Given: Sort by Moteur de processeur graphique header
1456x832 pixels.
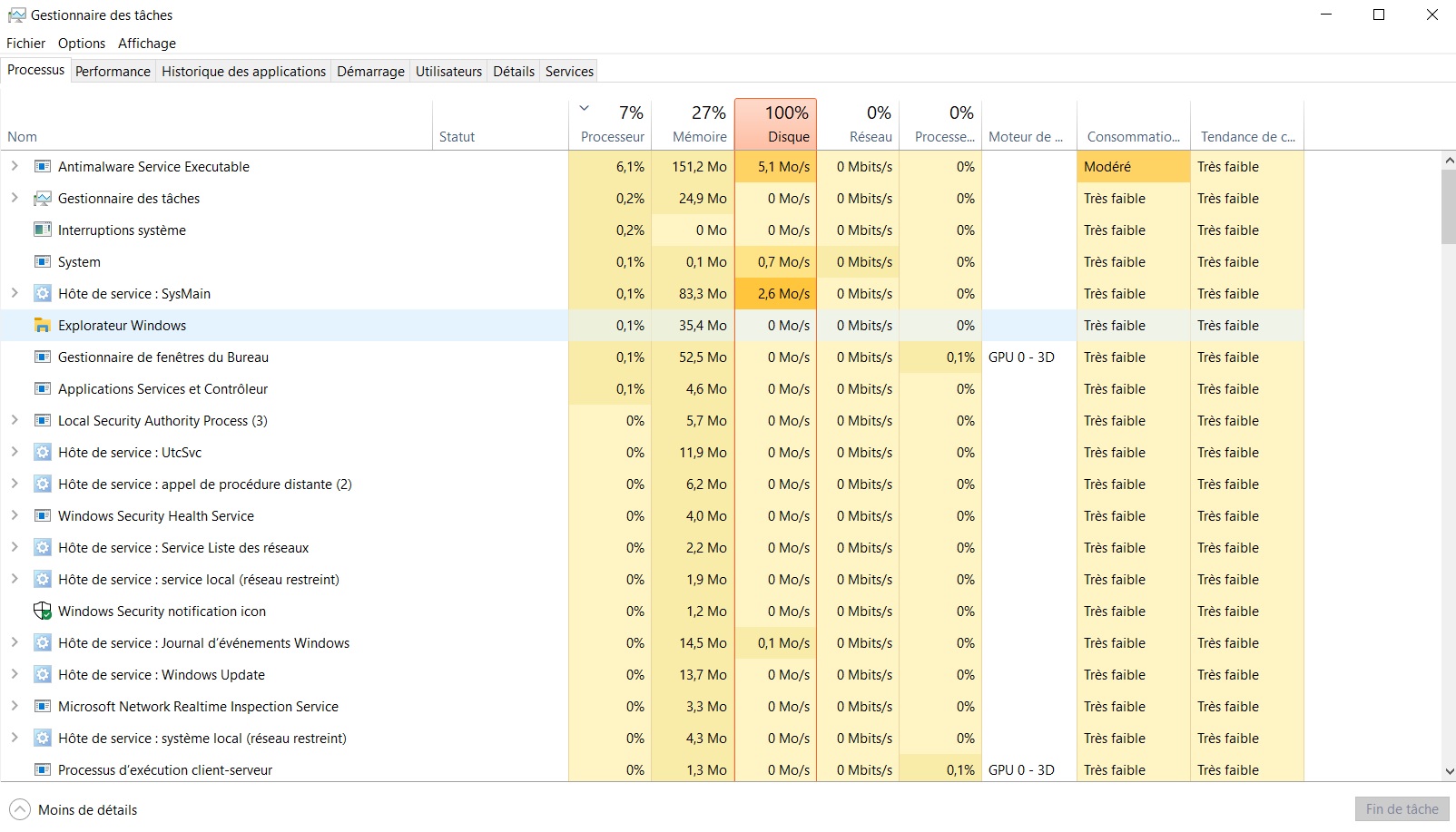Looking at the screenshot, I should point(1028,124).
